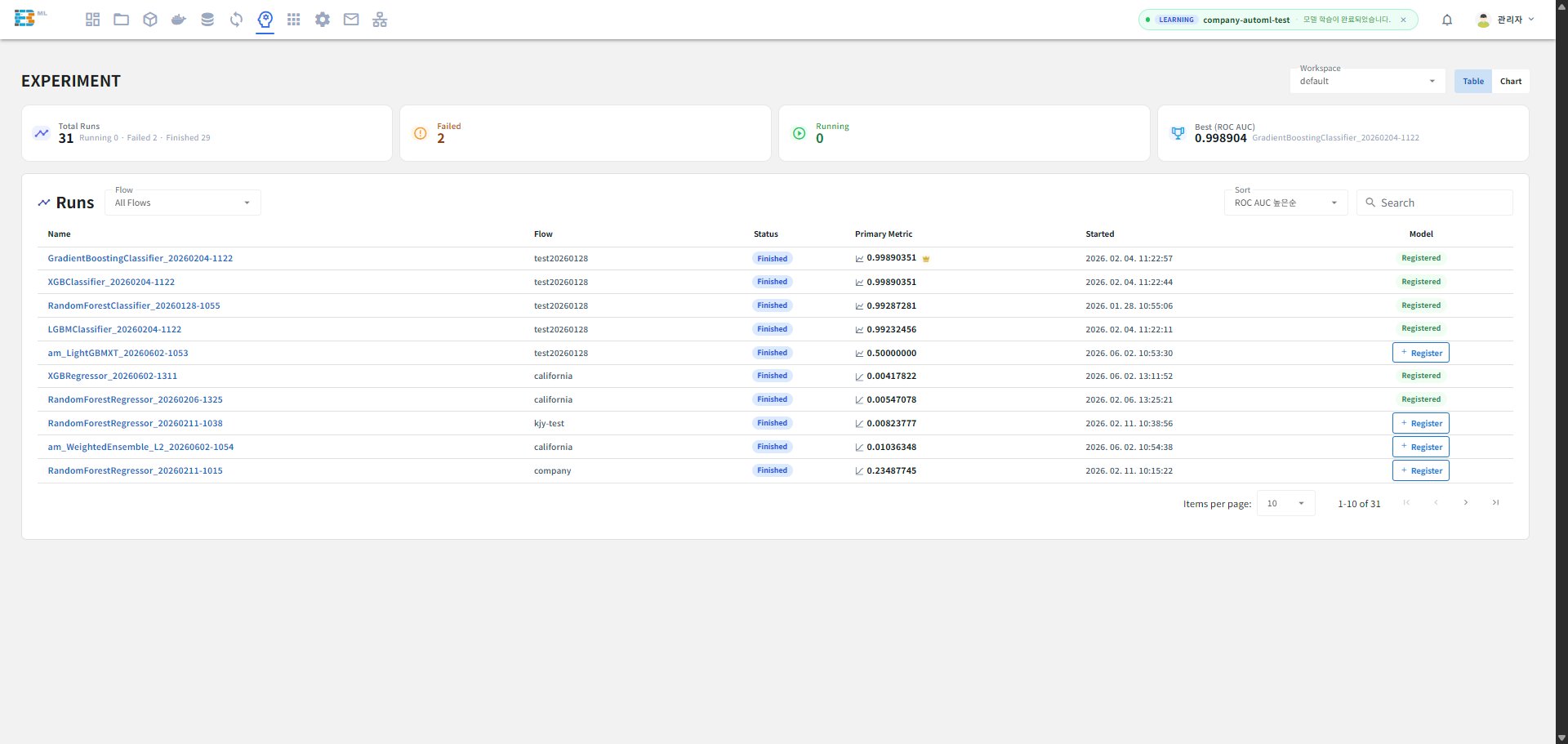Image resolution: width=1568 pixels, height=744 pixels.
Task: Open the mail envelope icon
Action: [351, 20]
